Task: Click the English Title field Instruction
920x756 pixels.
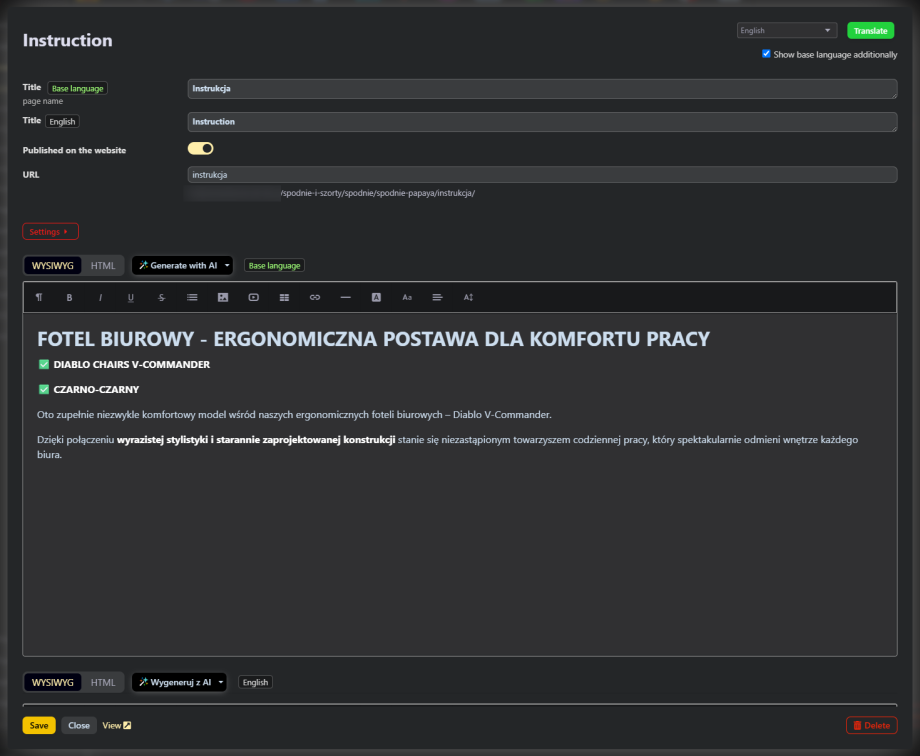Action: (x=542, y=122)
